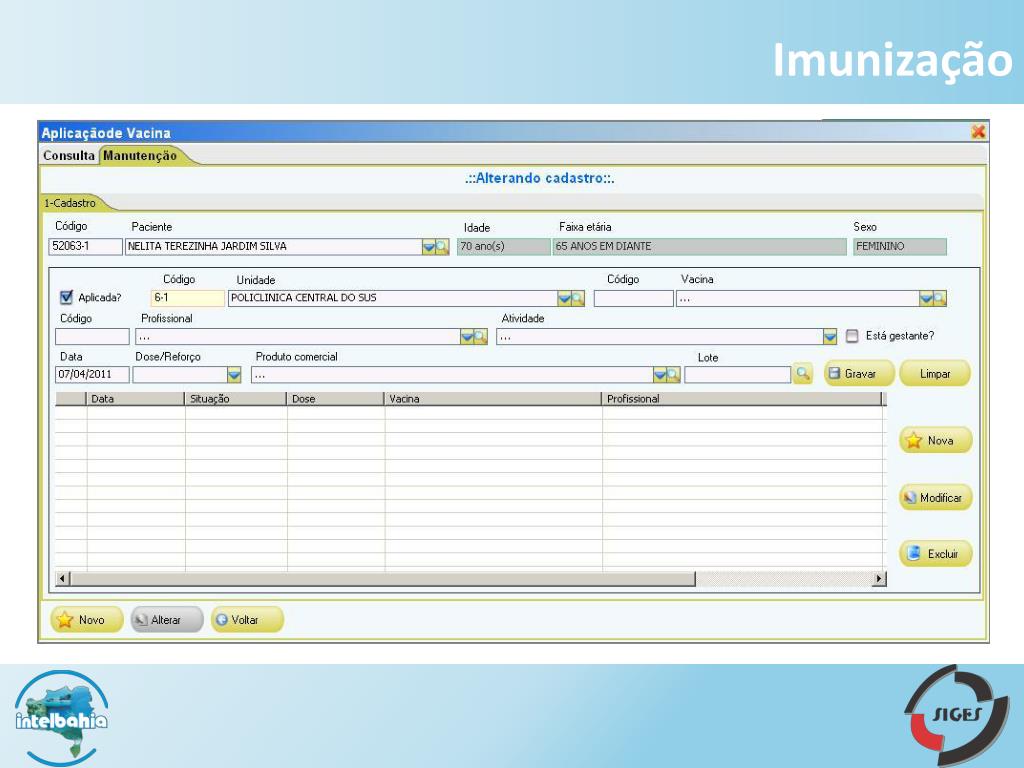Click the grid's horizontal scrollbar right arrow
Viewport: 1024px width, 768px height.
(x=880, y=579)
